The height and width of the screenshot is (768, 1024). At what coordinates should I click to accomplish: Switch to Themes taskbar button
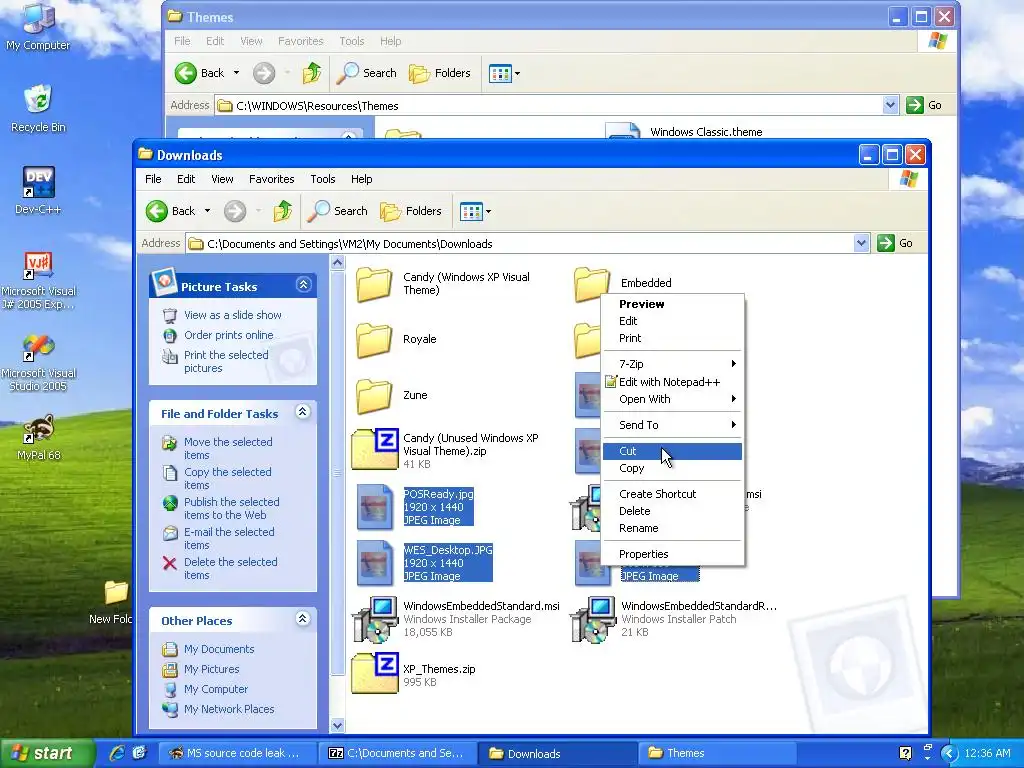tap(717, 753)
